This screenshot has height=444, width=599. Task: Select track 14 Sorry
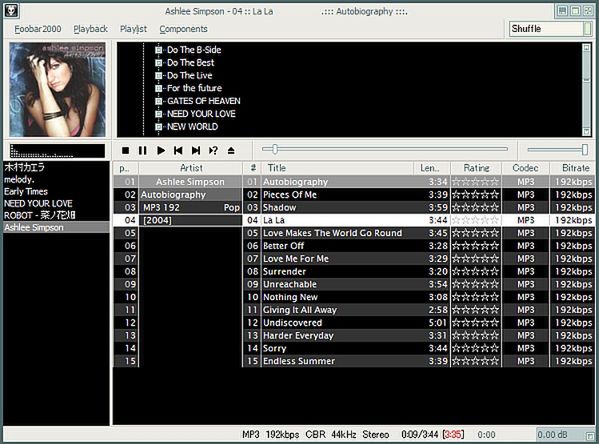click(x=354, y=348)
